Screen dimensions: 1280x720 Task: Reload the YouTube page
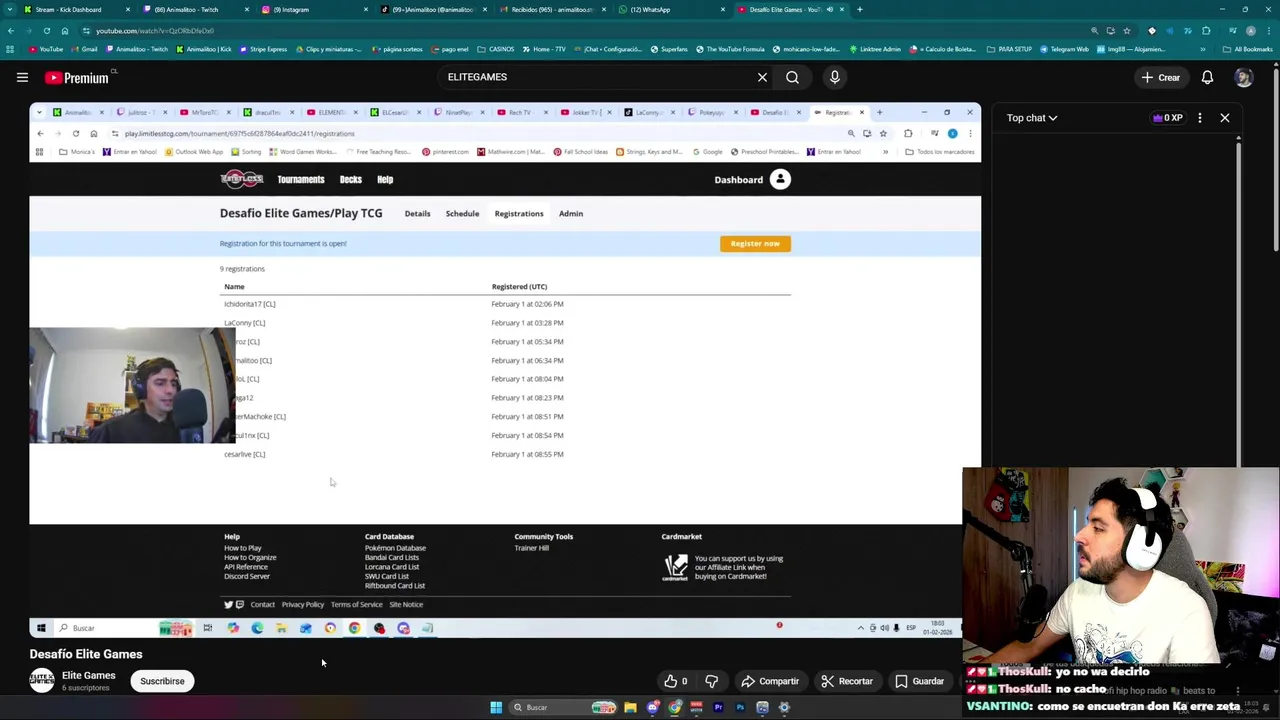46,31
